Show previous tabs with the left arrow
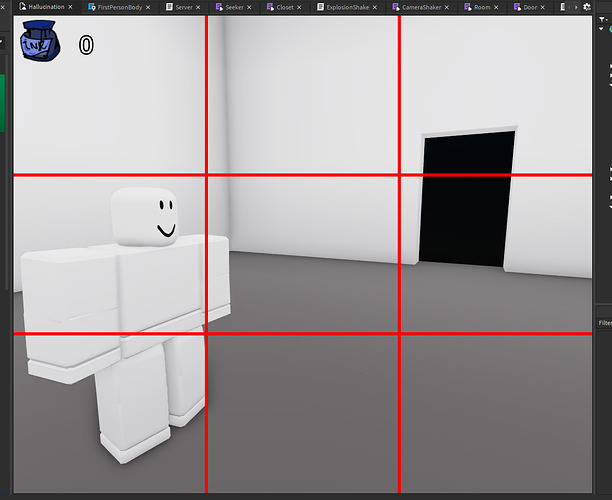Screen dimensions: 612x500 pyautogui.click(x=569, y=7)
